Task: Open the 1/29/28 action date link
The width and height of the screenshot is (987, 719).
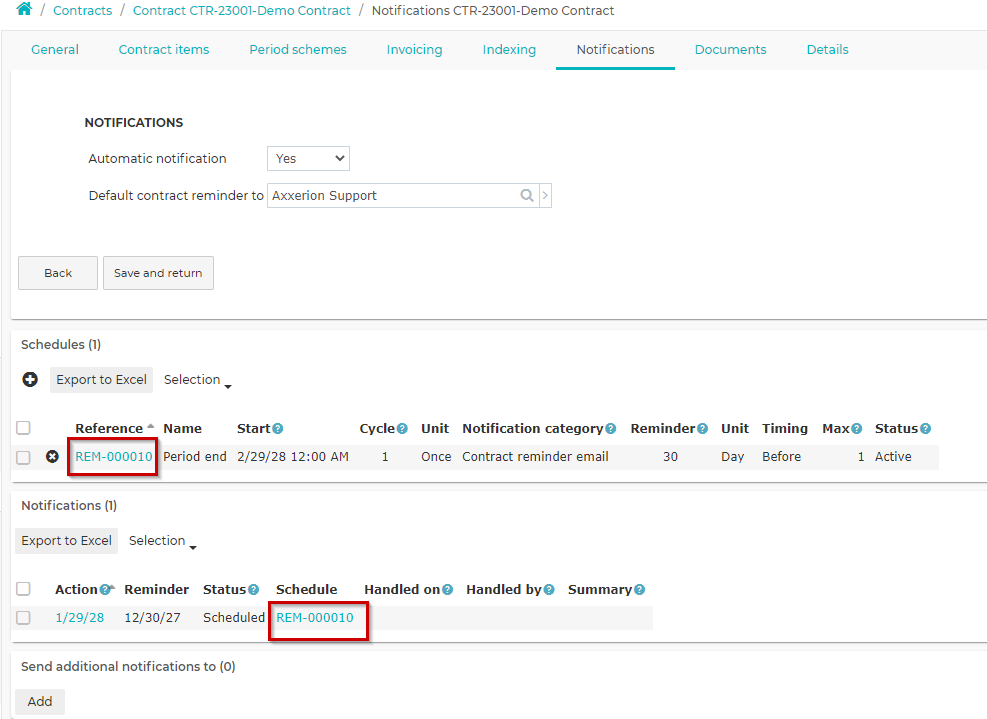Action: (x=80, y=618)
